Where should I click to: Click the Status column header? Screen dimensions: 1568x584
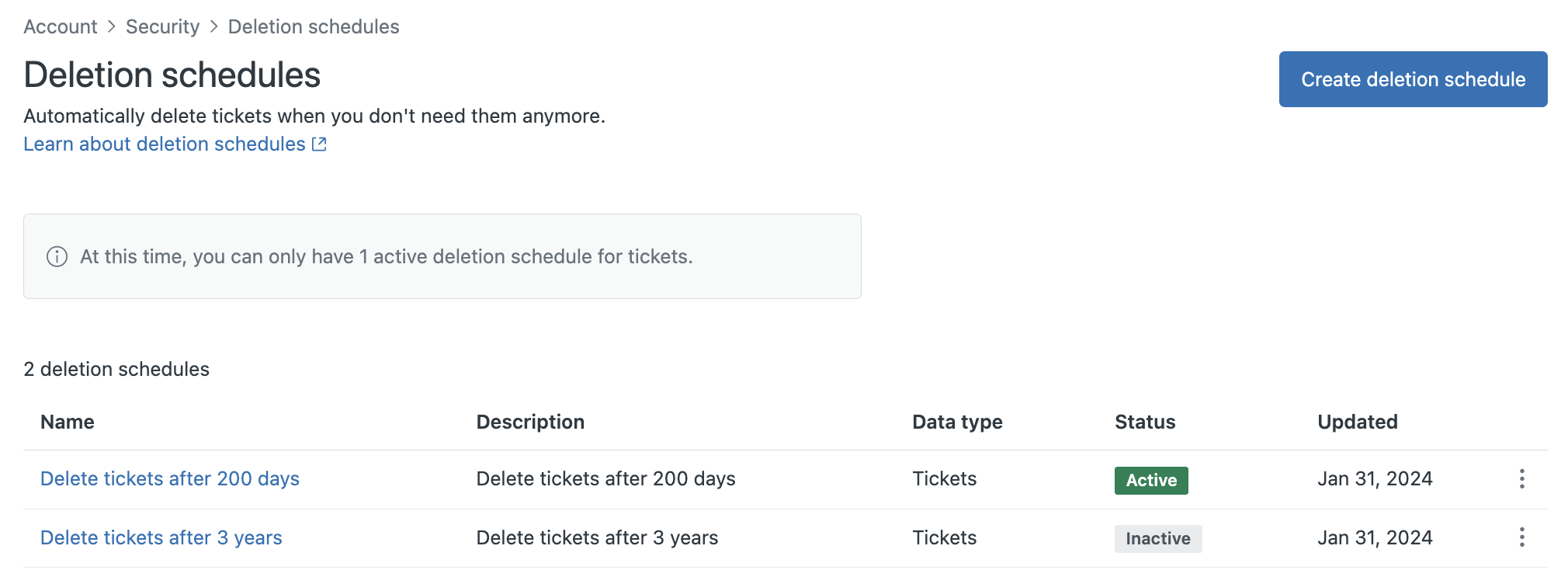point(1145,422)
